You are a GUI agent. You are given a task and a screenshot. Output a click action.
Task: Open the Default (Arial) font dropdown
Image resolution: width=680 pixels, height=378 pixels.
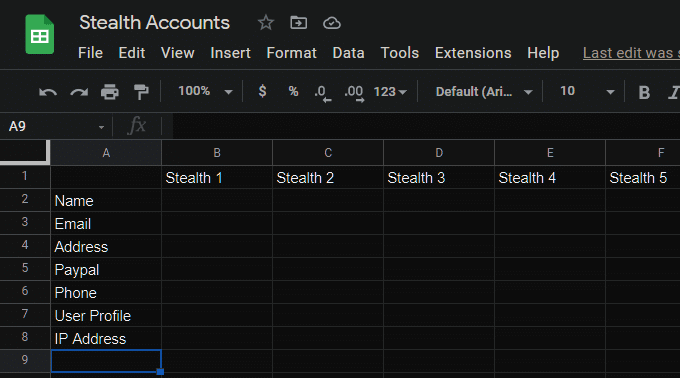[484, 92]
